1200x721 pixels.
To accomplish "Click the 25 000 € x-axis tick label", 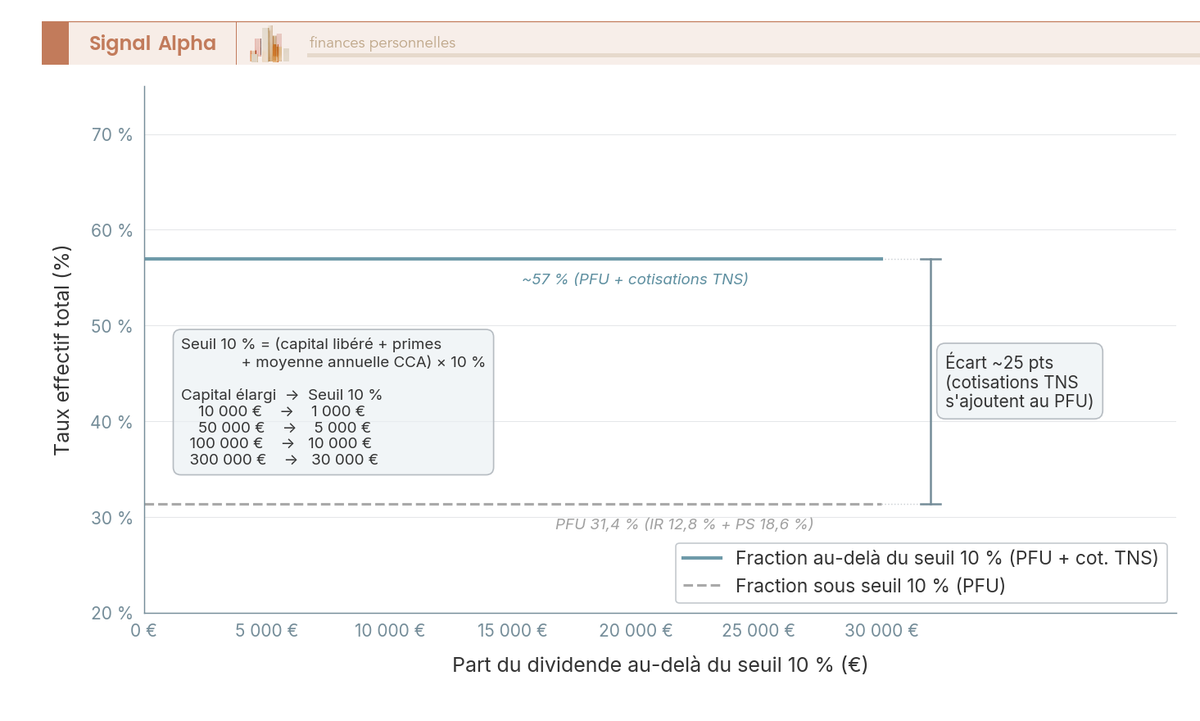I will click(759, 631).
